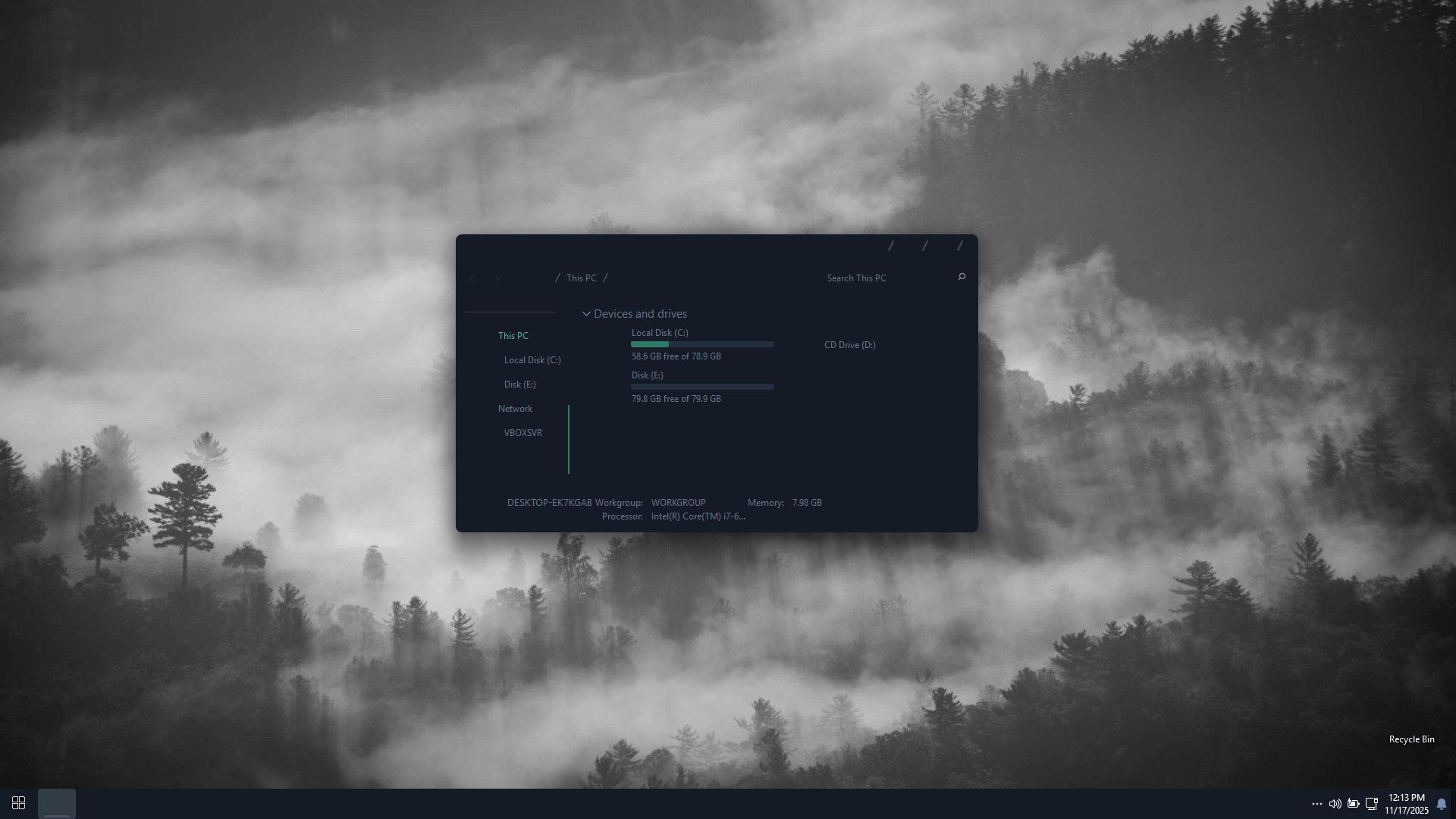Click the back navigation arrow
Viewport: 1456px width, 819px height.
[472, 278]
